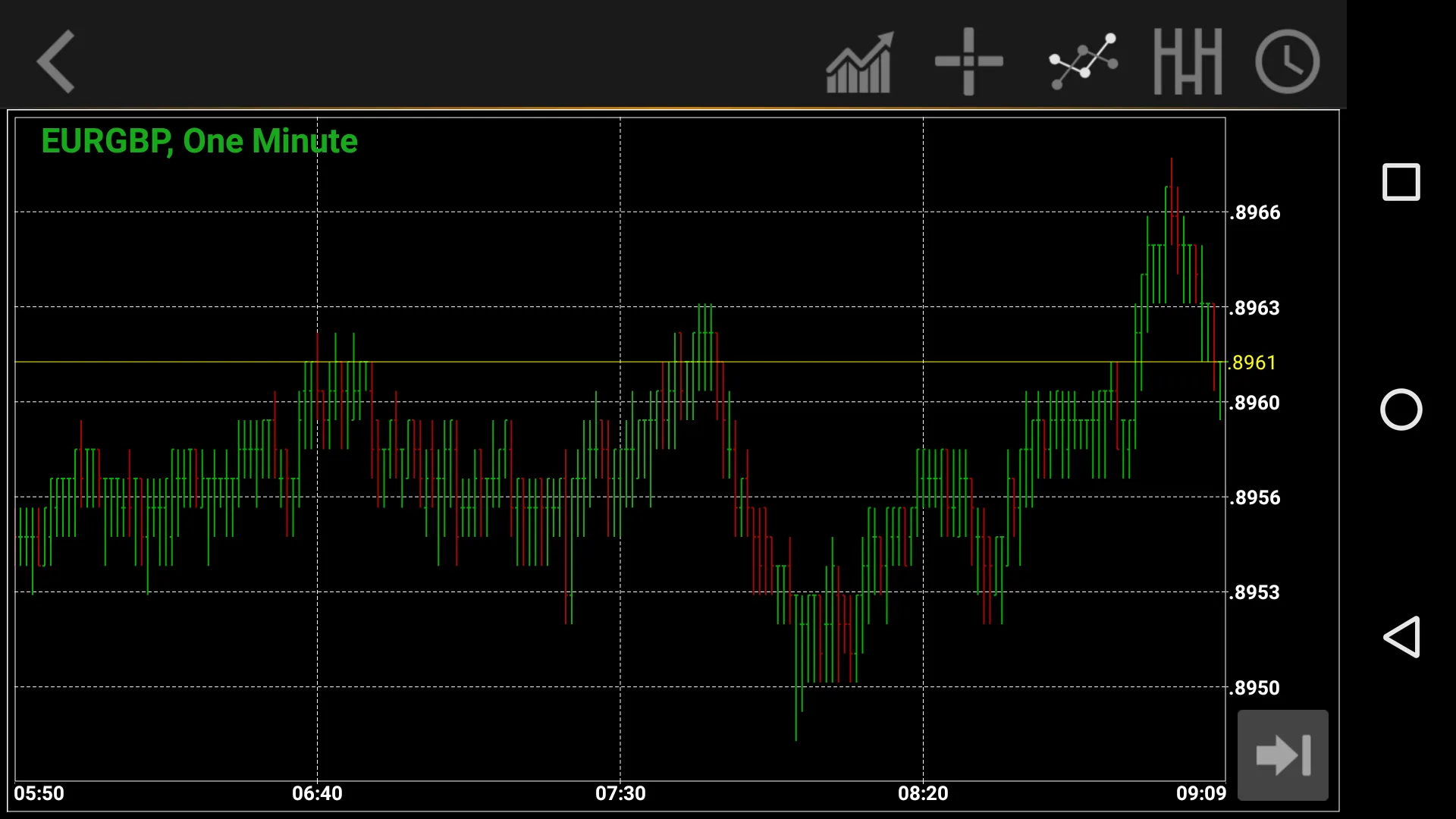Open the timeframe clock icon
The image size is (1456, 819).
tap(1288, 61)
